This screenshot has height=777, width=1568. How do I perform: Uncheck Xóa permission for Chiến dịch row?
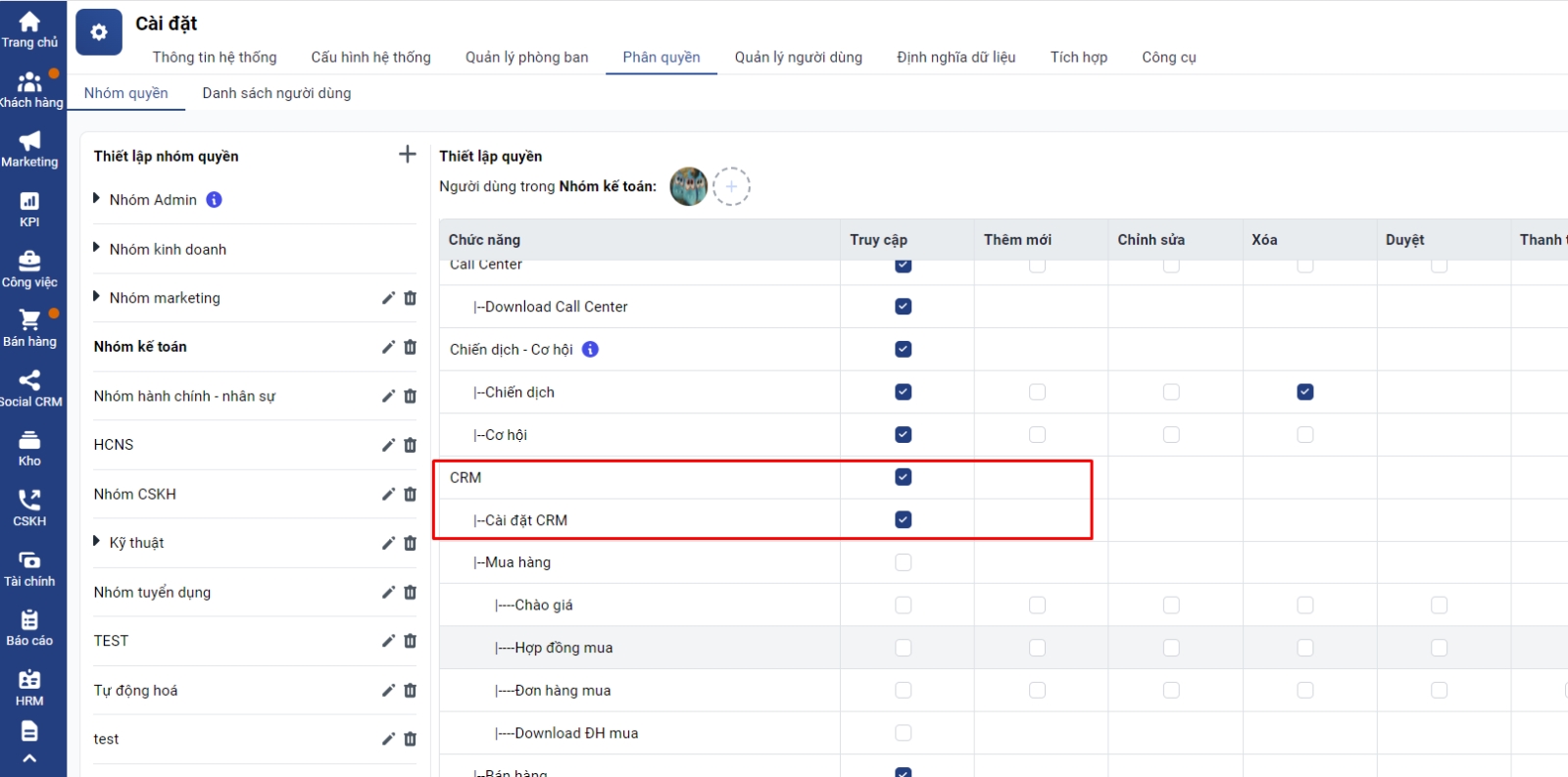click(x=1304, y=392)
